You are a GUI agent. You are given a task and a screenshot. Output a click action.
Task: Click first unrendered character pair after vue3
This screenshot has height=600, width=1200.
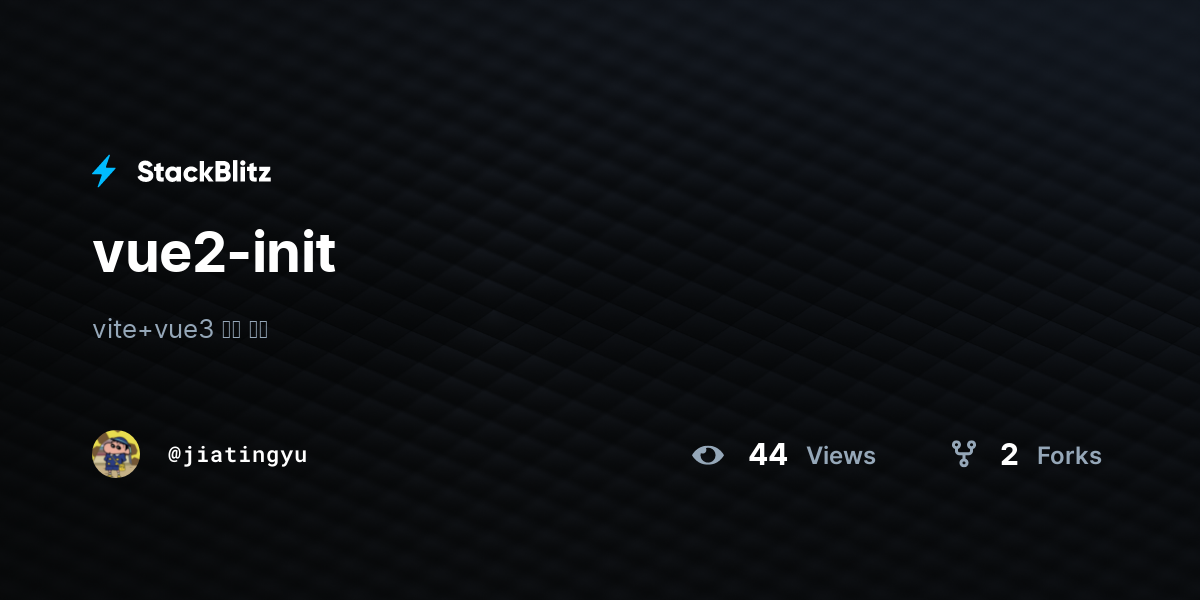(x=231, y=329)
